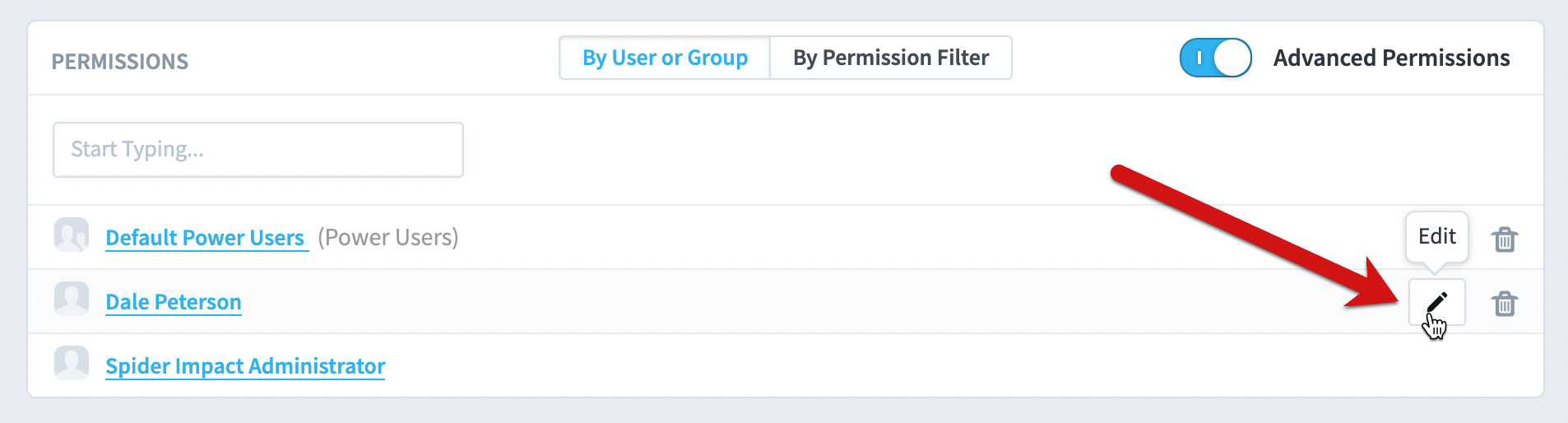The height and width of the screenshot is (423, 1568).
Task: Open the Spider Impact Administrator link
Action: pyautogui.click(x=245, y=366)
